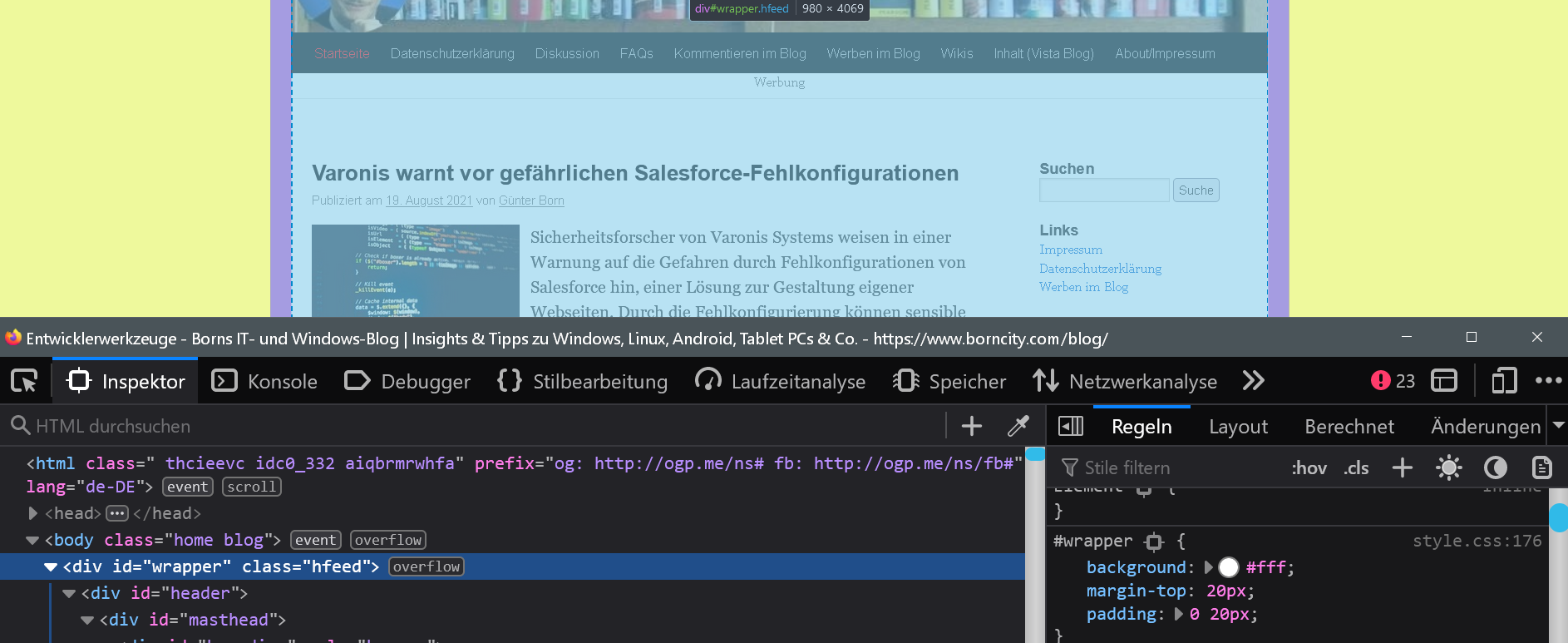1568x643 pixels.
Task: Toggle print media simulation icon
Action: click(x=1542, y=467)
